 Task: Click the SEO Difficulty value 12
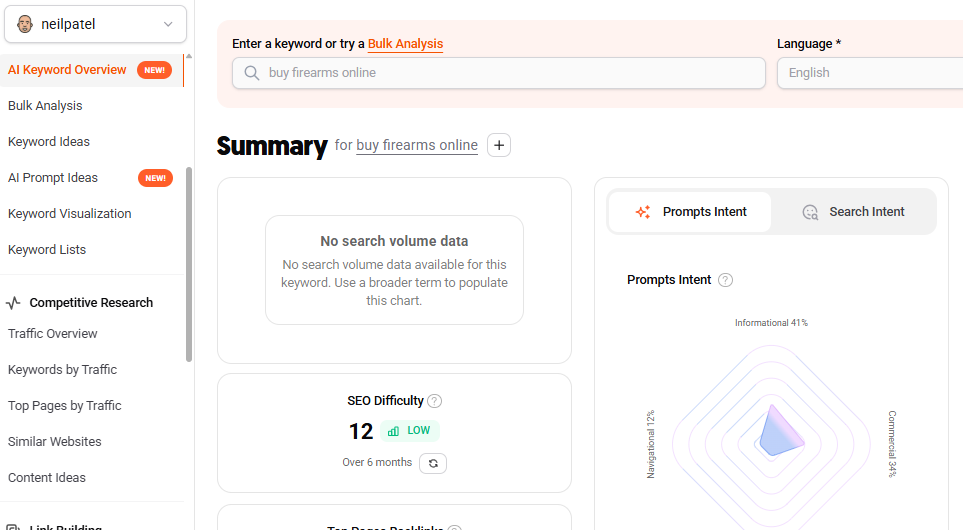[361, 431]
